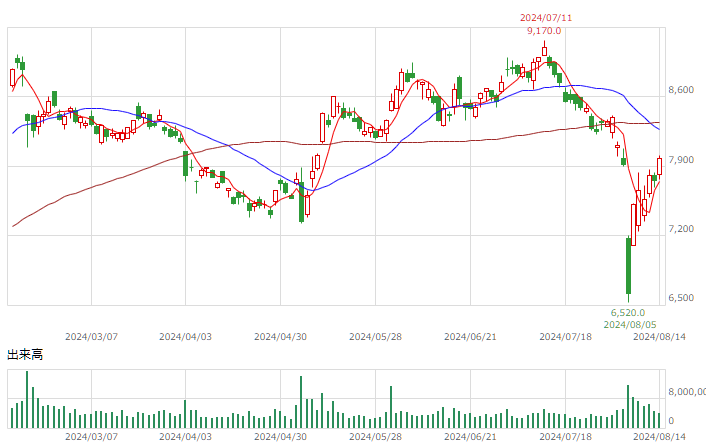Click 2024/03/07 under the price chart
Viewport: 706px width, 446px height.
[x=91, y=337]
